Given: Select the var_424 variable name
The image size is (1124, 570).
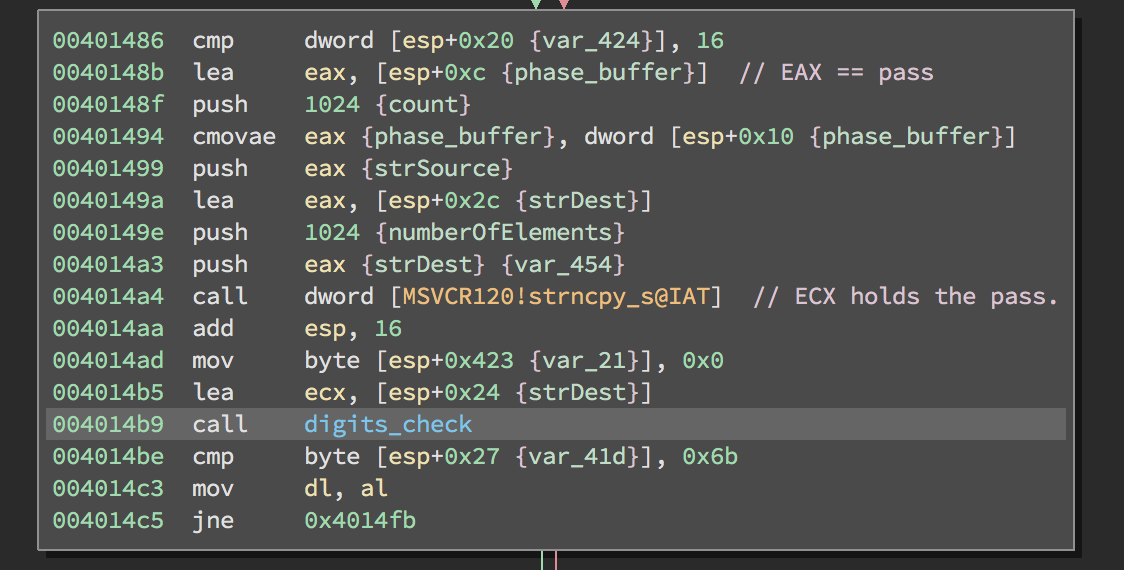Looking at the screenshot, I should pos(591,41).
